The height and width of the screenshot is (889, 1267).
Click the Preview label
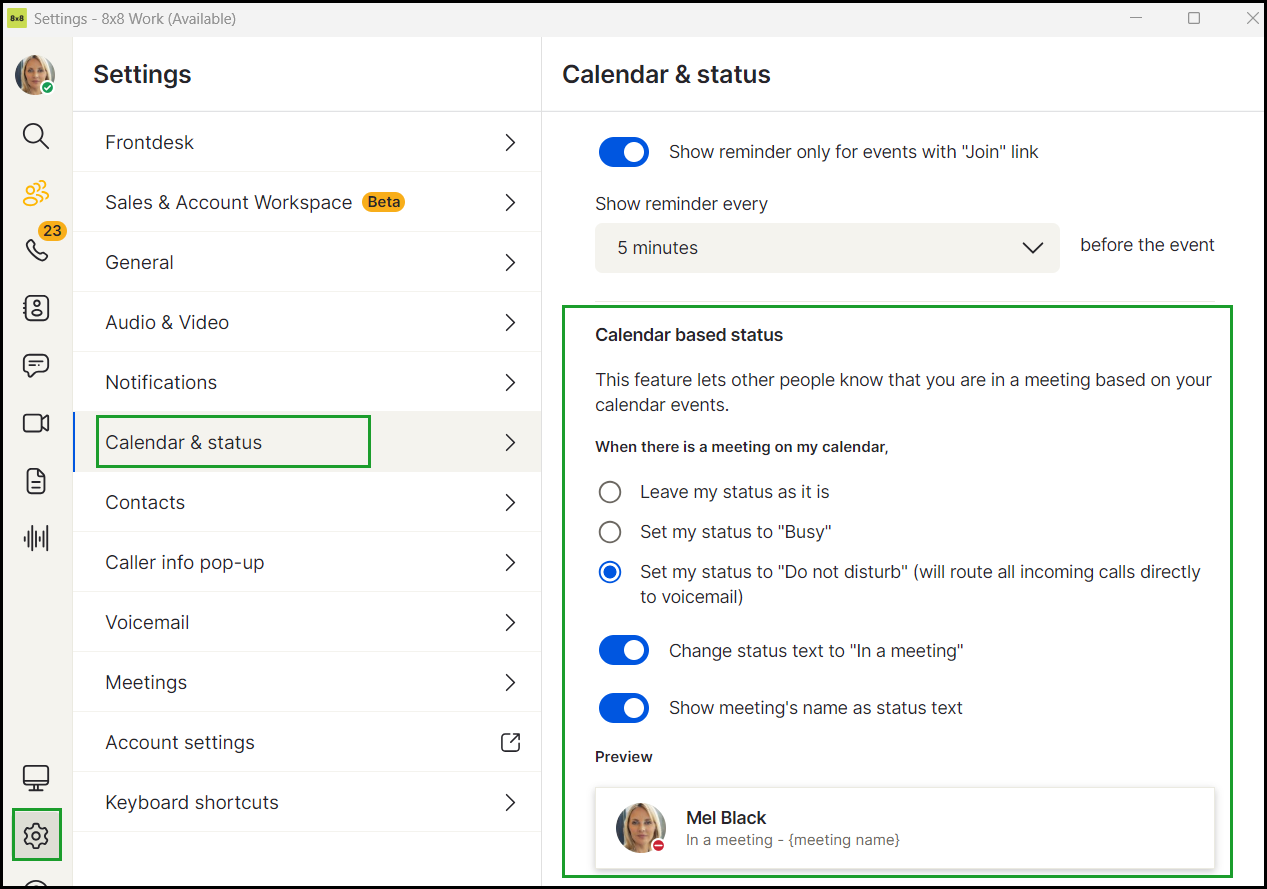pos(624,757)
